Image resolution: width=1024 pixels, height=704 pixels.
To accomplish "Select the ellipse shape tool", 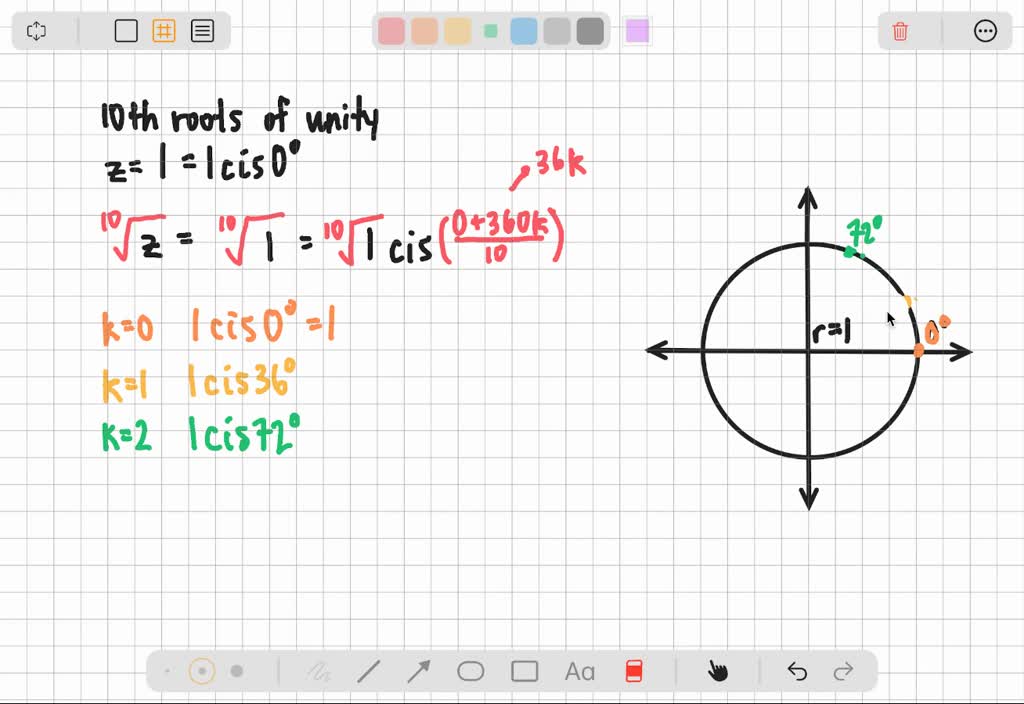I will (x=471, y=671).
